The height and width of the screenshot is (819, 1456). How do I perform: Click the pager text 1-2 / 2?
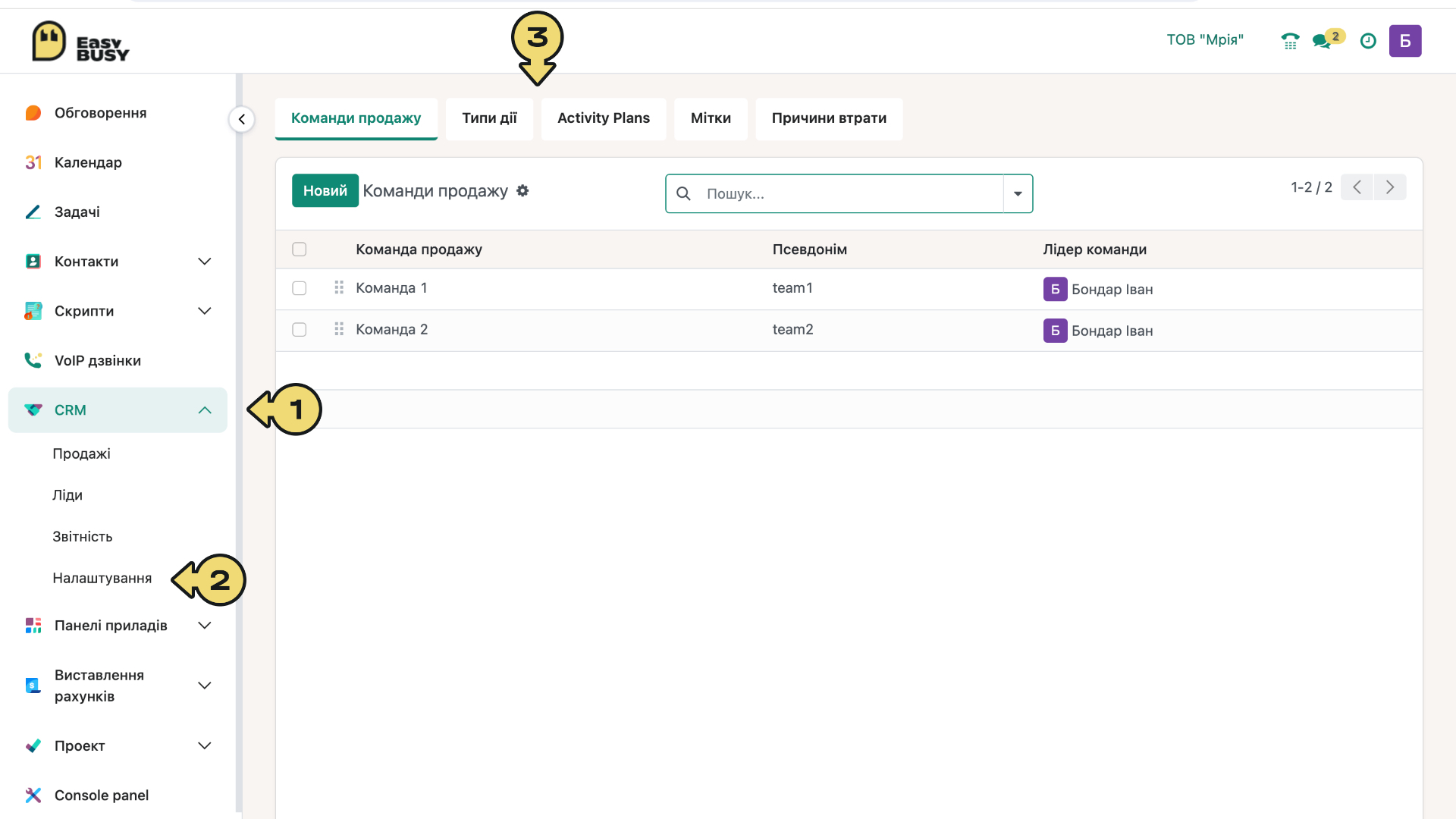click(1311, 187)
